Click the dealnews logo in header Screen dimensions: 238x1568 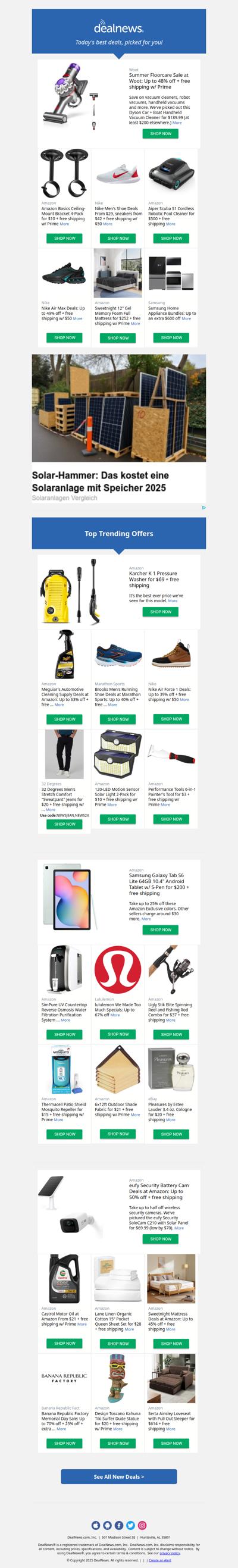point(118,28)
